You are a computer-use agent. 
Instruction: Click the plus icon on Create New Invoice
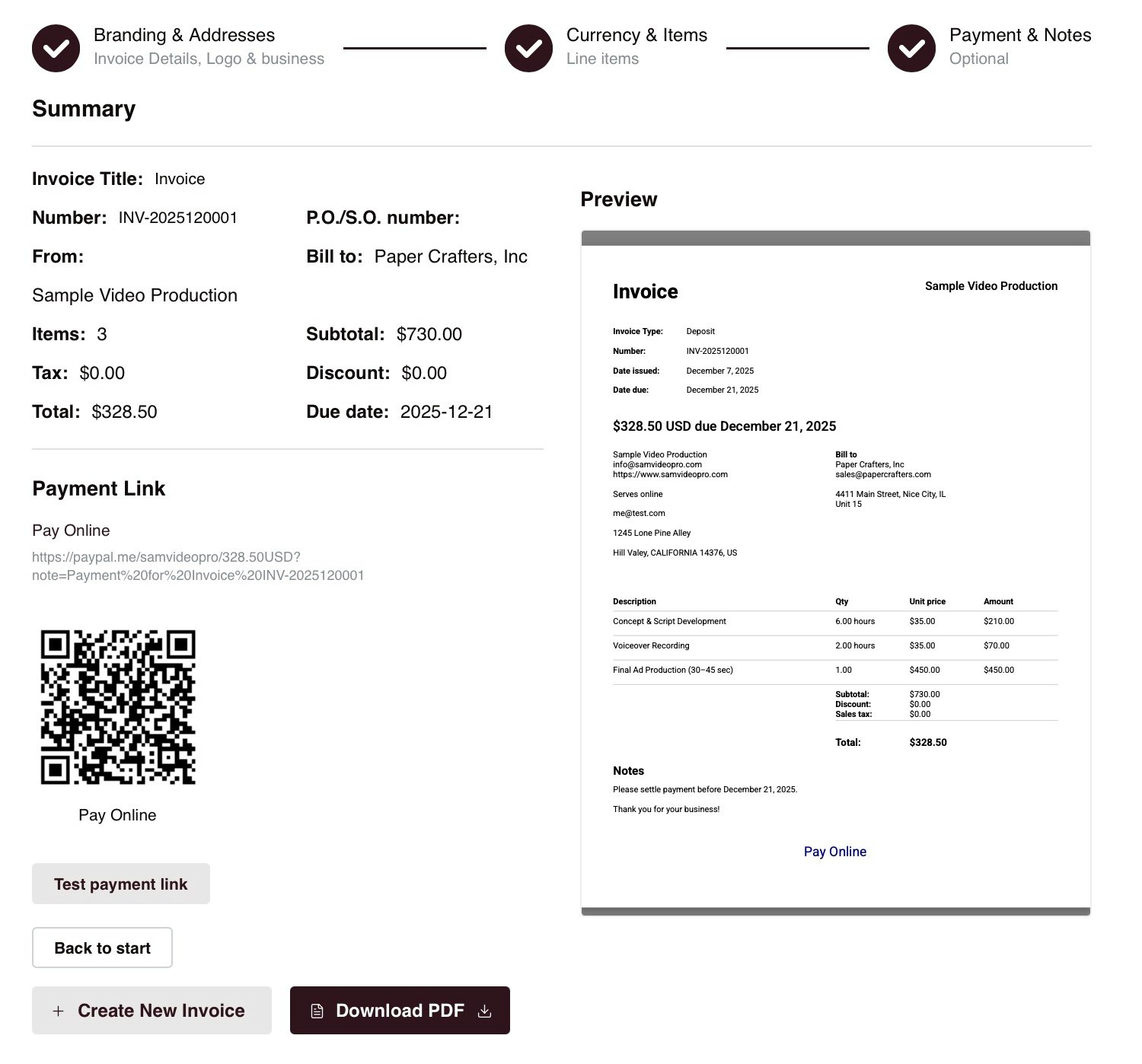58,1010
